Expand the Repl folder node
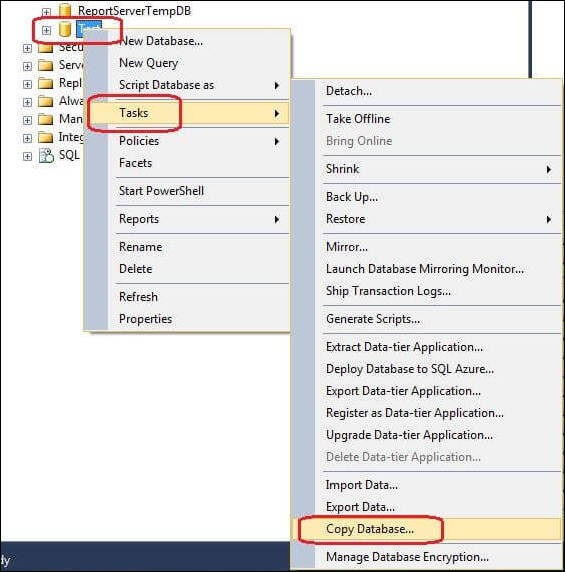 [x=27, y=84]
